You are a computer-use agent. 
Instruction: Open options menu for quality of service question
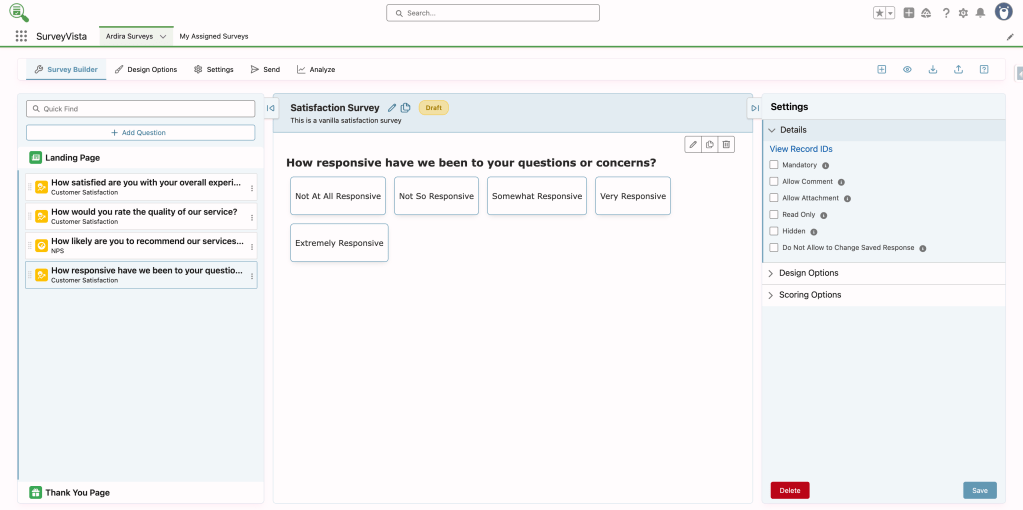[252, 217]
